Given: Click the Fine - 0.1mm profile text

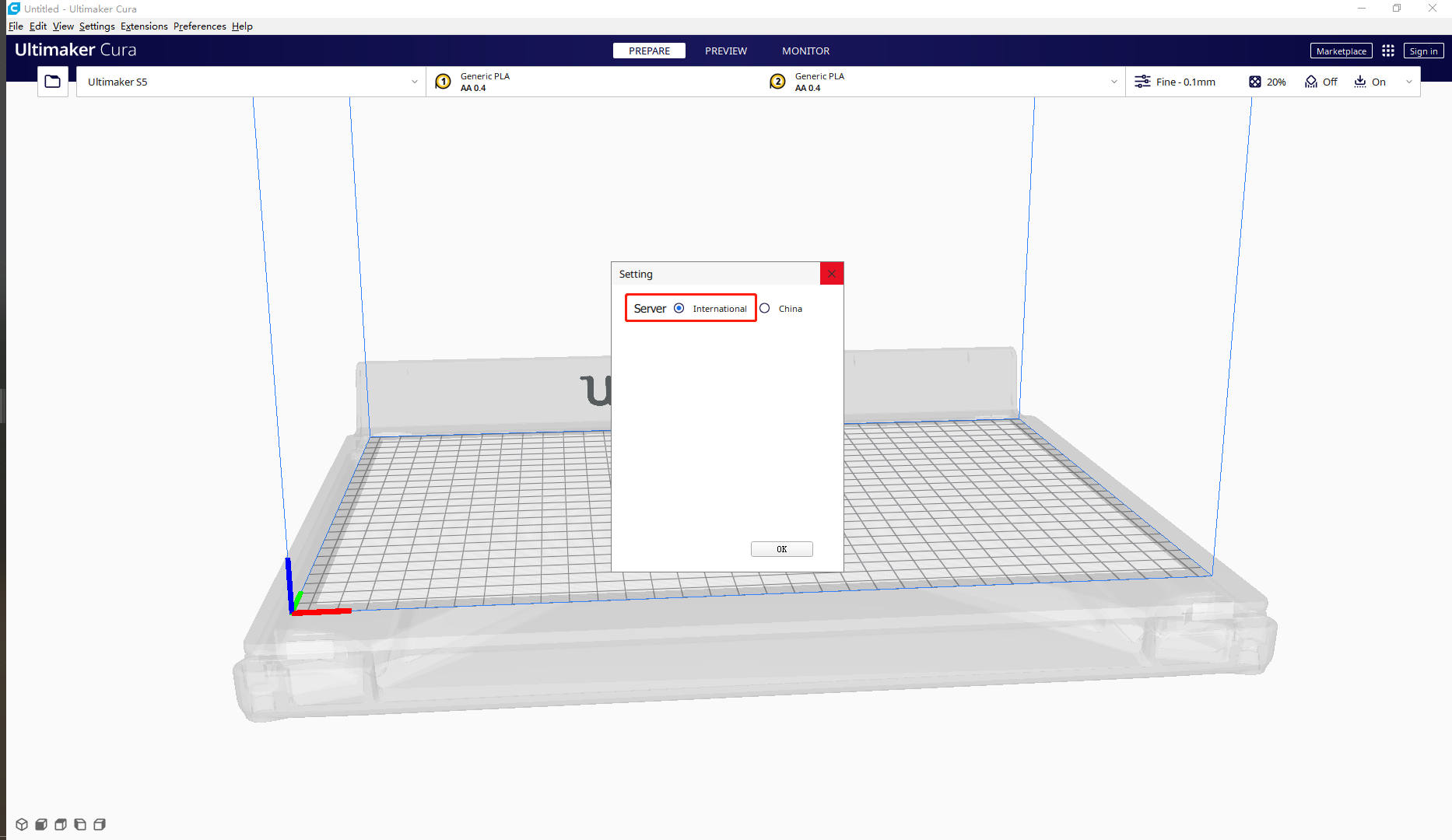Looking at the screenshot, I should 1185,82.
